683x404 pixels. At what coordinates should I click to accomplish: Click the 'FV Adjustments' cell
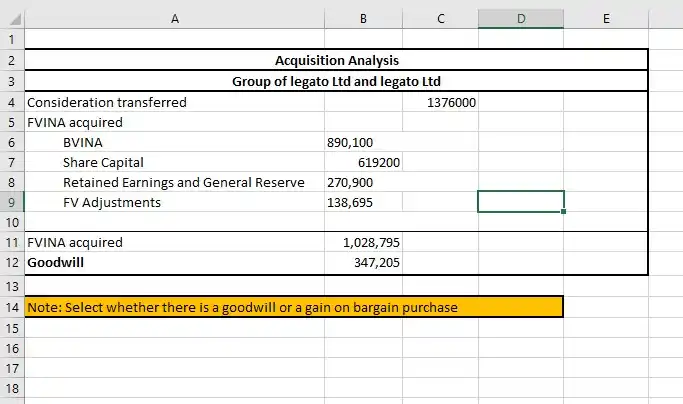(175, 203)
